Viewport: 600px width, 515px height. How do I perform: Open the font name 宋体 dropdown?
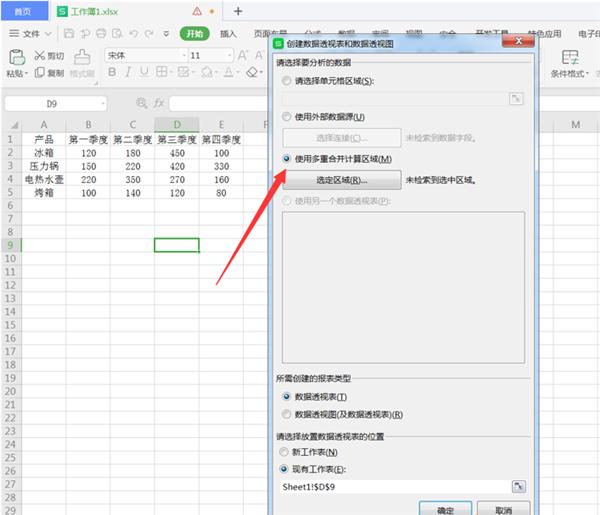(x=184, y=55)
